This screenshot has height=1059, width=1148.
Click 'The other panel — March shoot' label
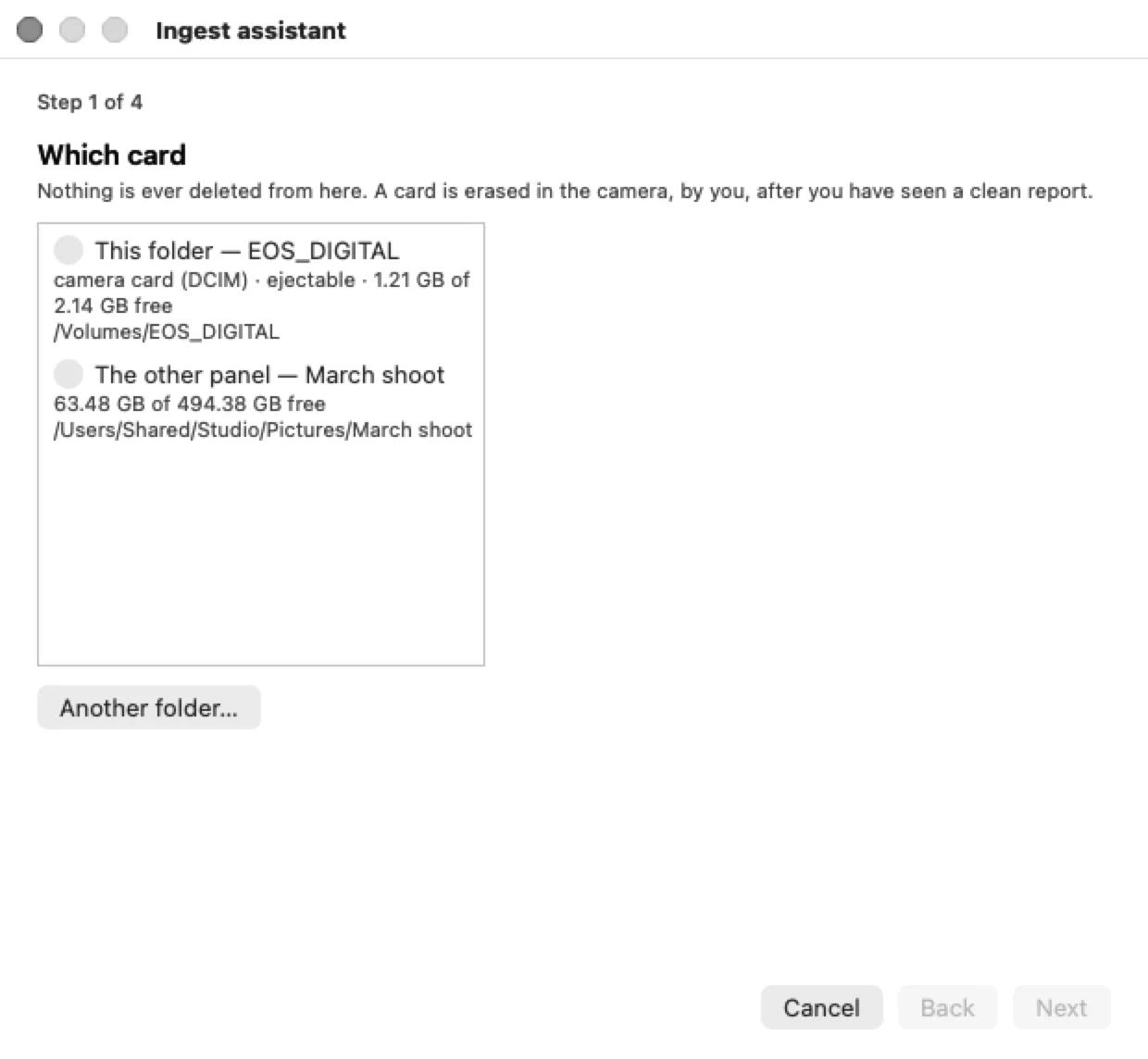(269, 374)
